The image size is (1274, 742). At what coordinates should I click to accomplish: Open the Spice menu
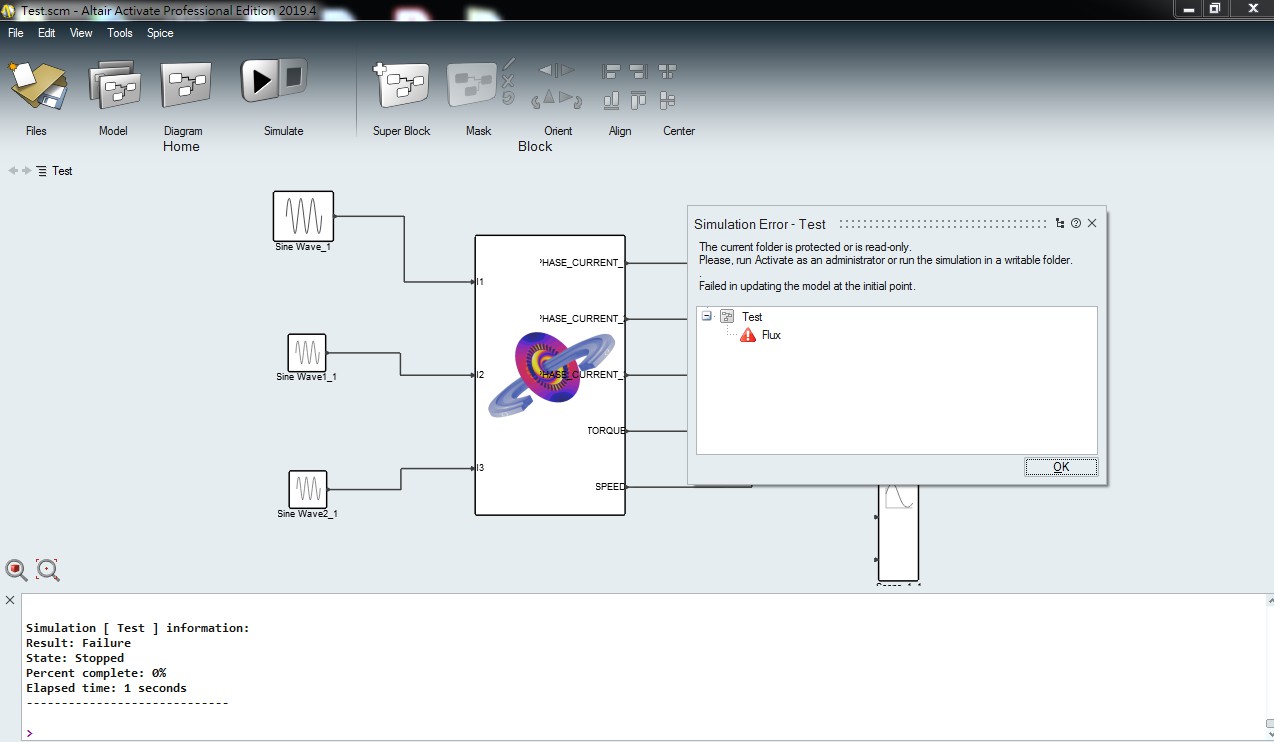(160, 33)
